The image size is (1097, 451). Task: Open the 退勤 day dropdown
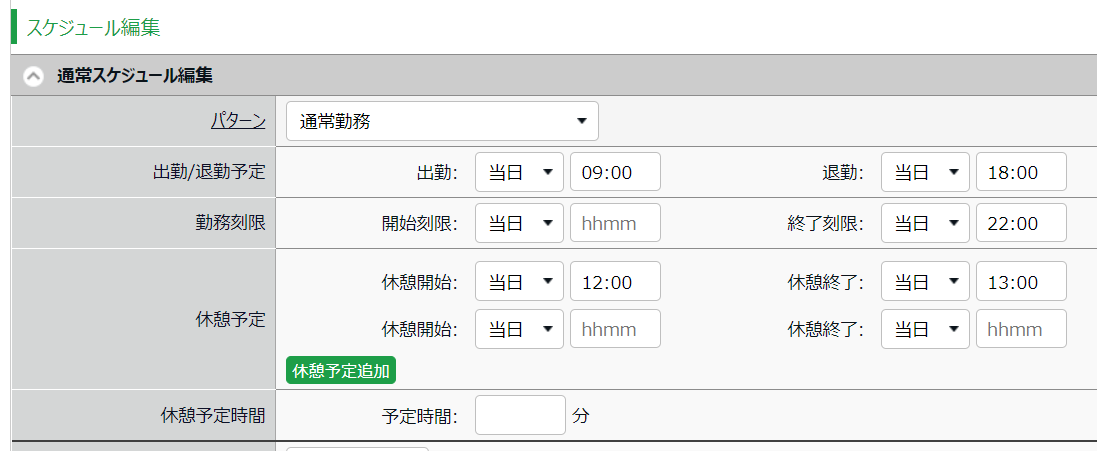tap(925, 172)
